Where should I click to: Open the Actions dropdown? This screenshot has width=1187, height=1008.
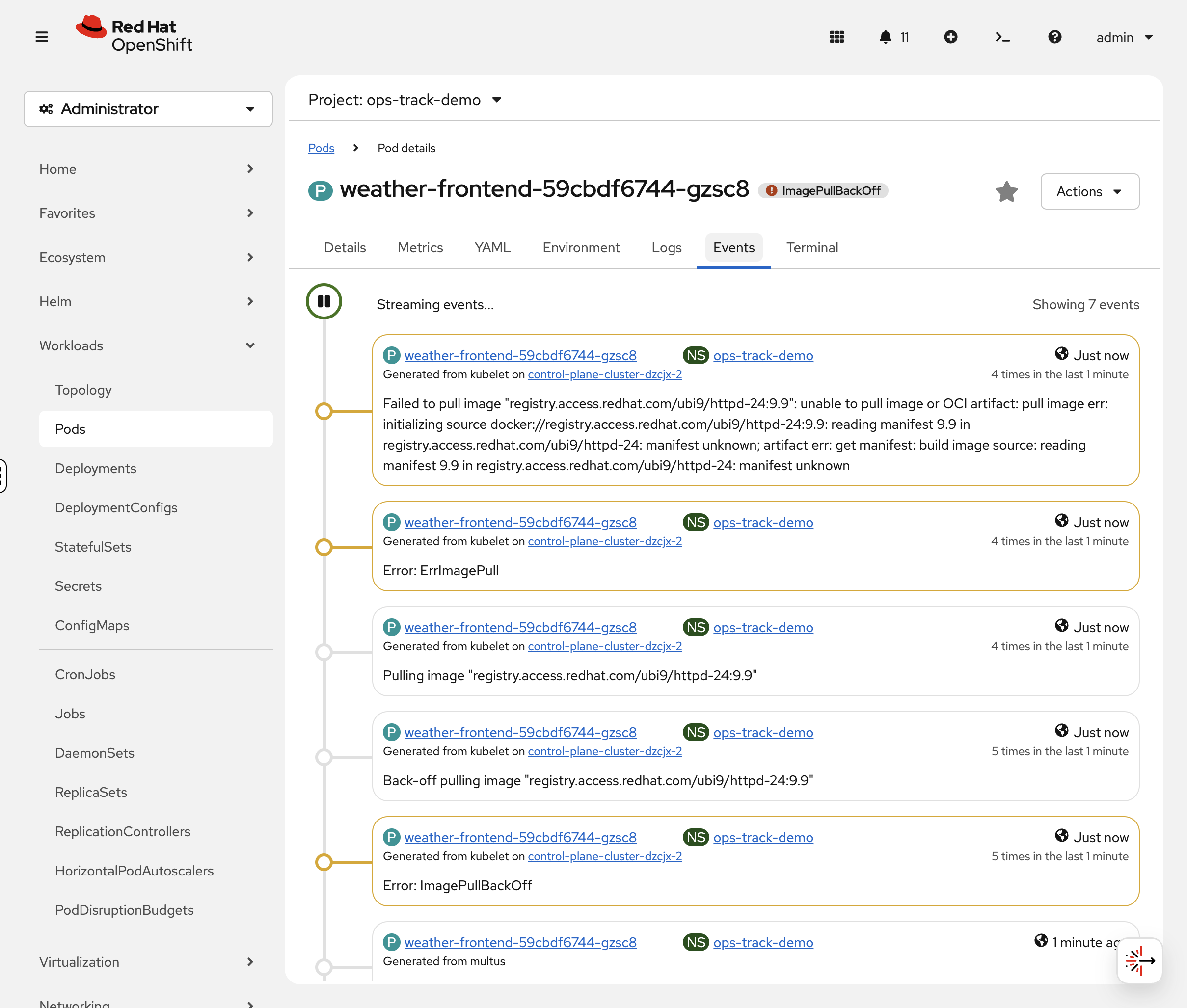coord(1089,191)
